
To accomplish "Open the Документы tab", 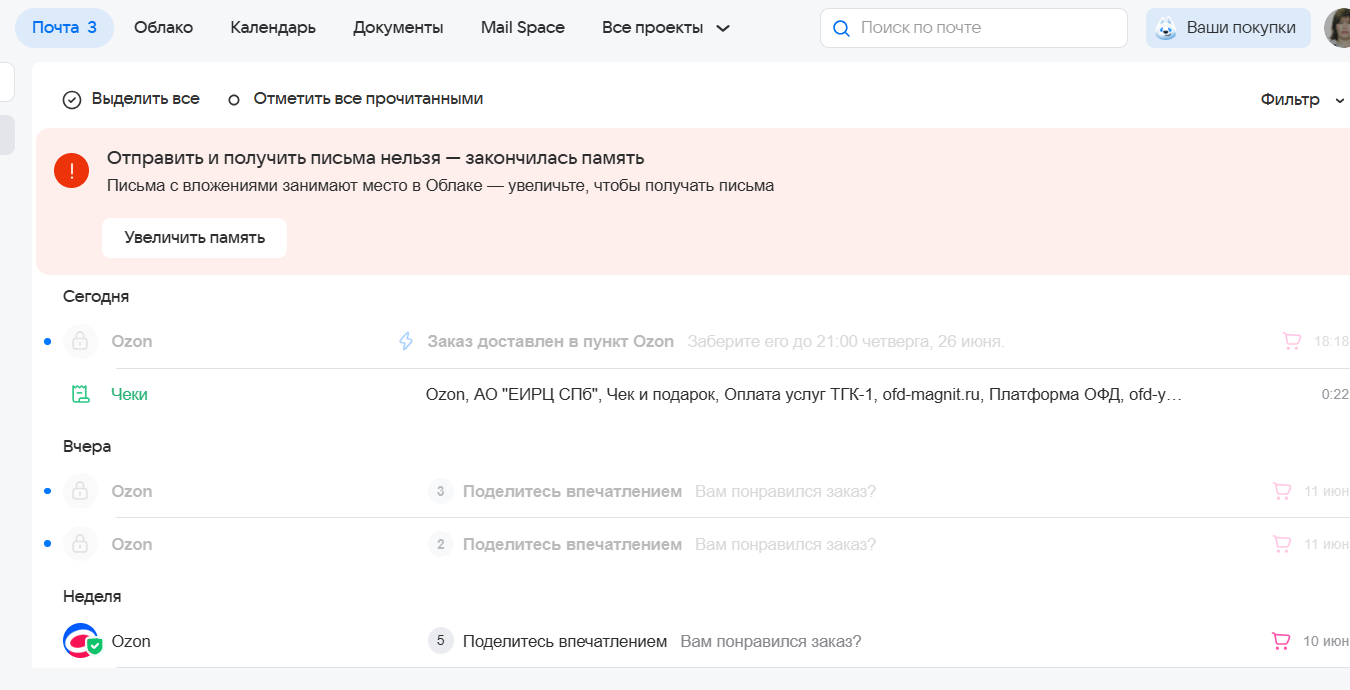I will point(398,28).
